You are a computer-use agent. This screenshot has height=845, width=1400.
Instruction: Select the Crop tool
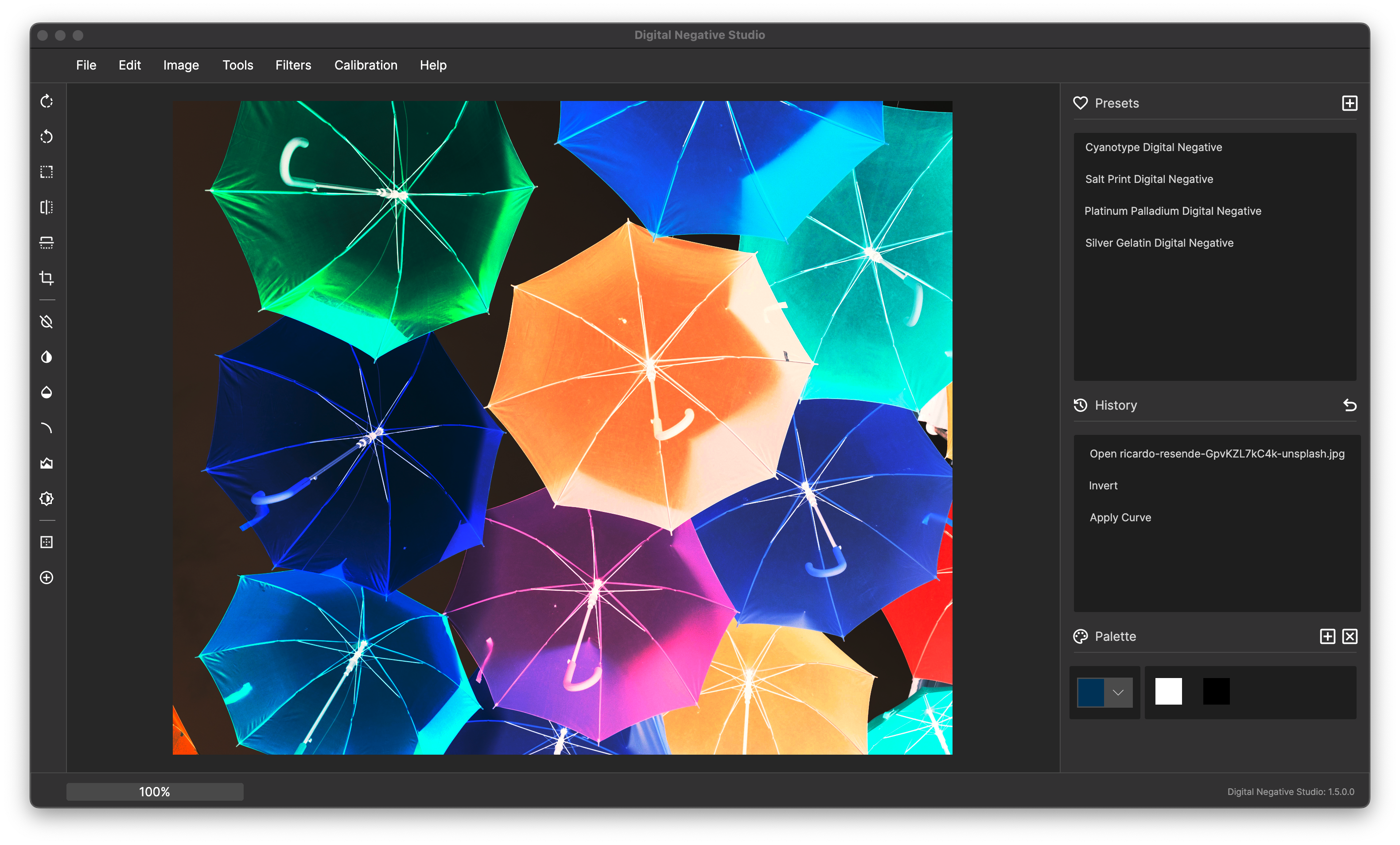pos(47,278)
